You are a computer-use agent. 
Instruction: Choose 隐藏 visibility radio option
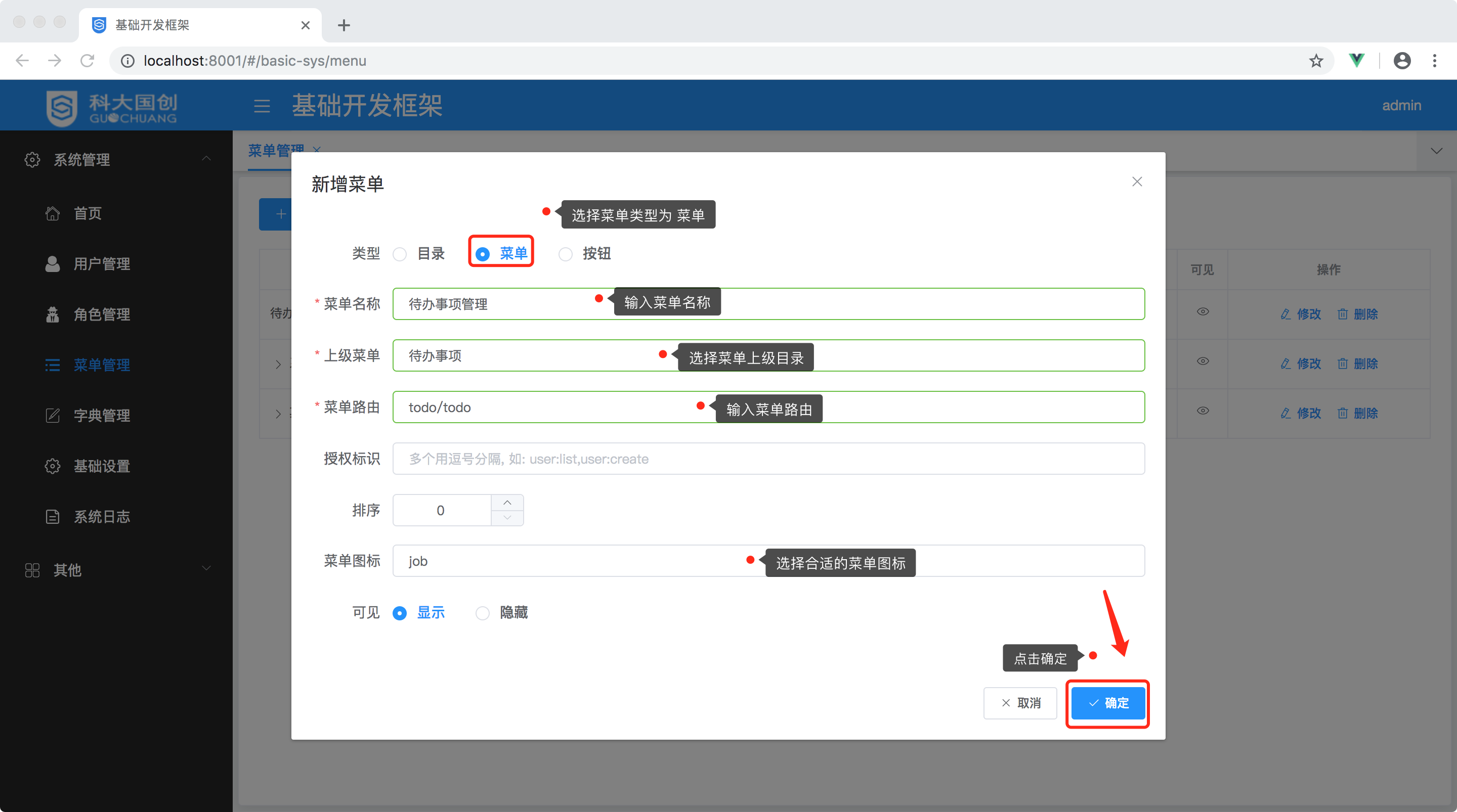tap(483, 613)
